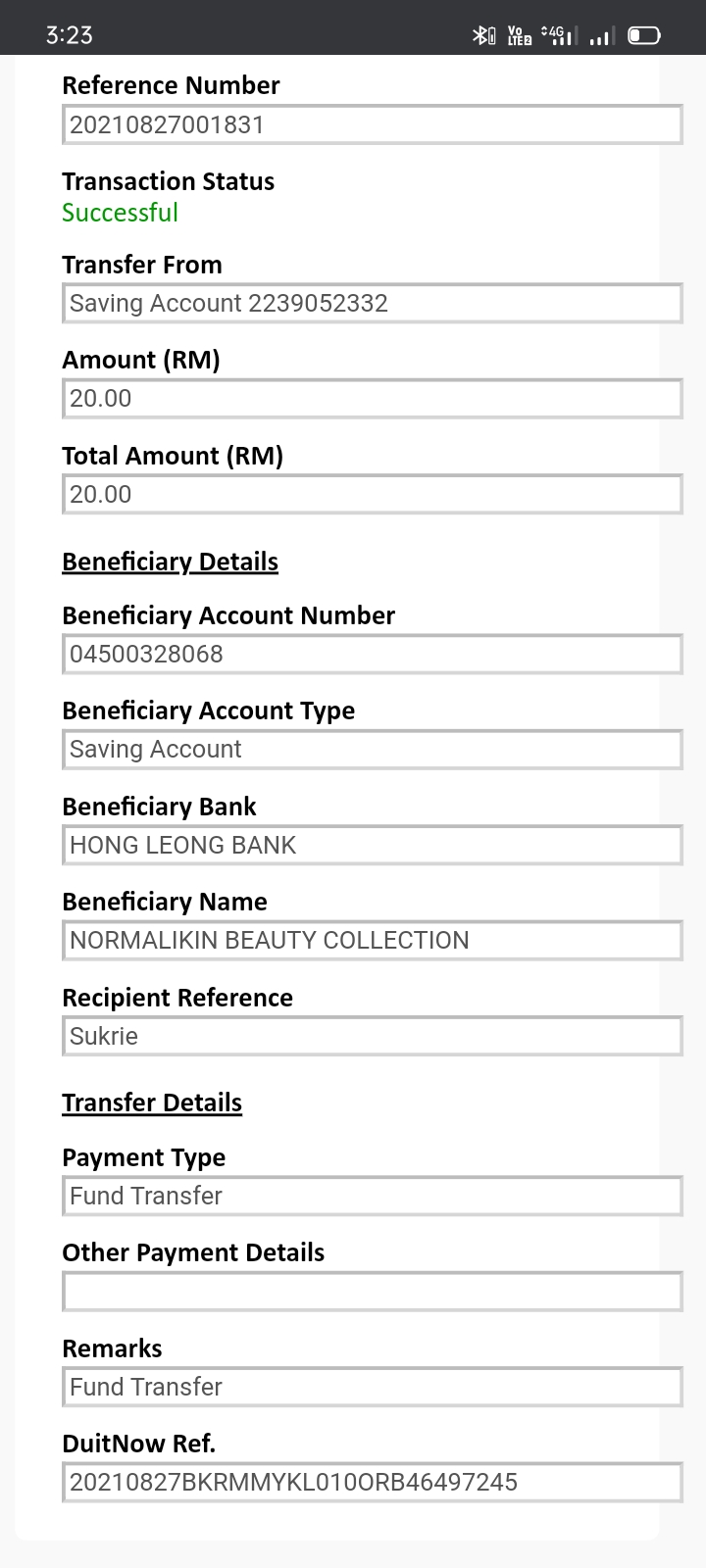This screenshot has height=1568, width=706.
Task: Click the Total Amount (RM) field
Action: [373, 494]
